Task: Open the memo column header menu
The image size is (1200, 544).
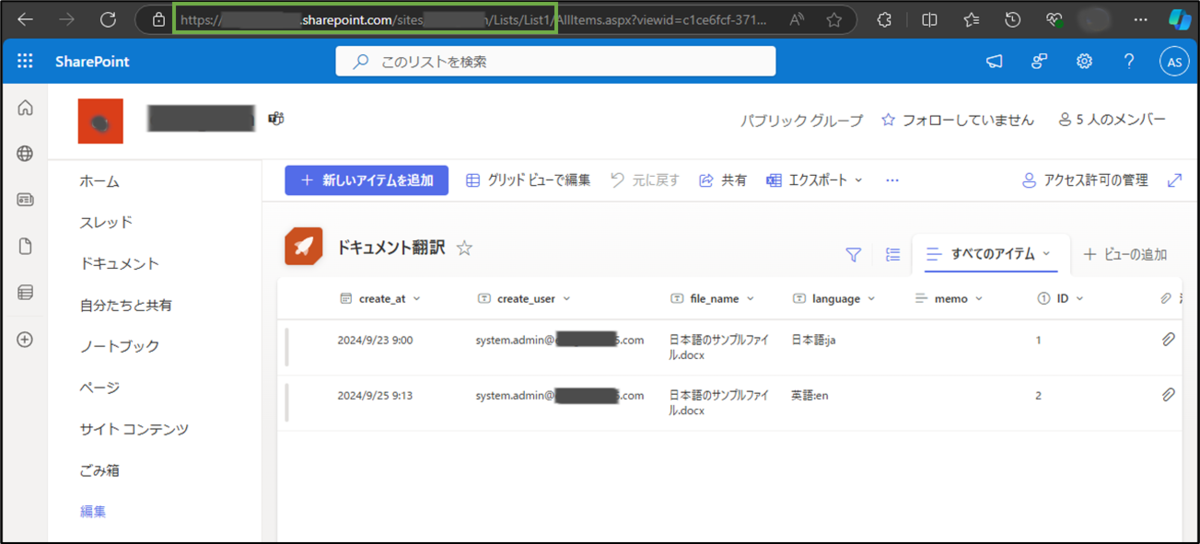Action: pyautogui.click(x=950, y=298)
